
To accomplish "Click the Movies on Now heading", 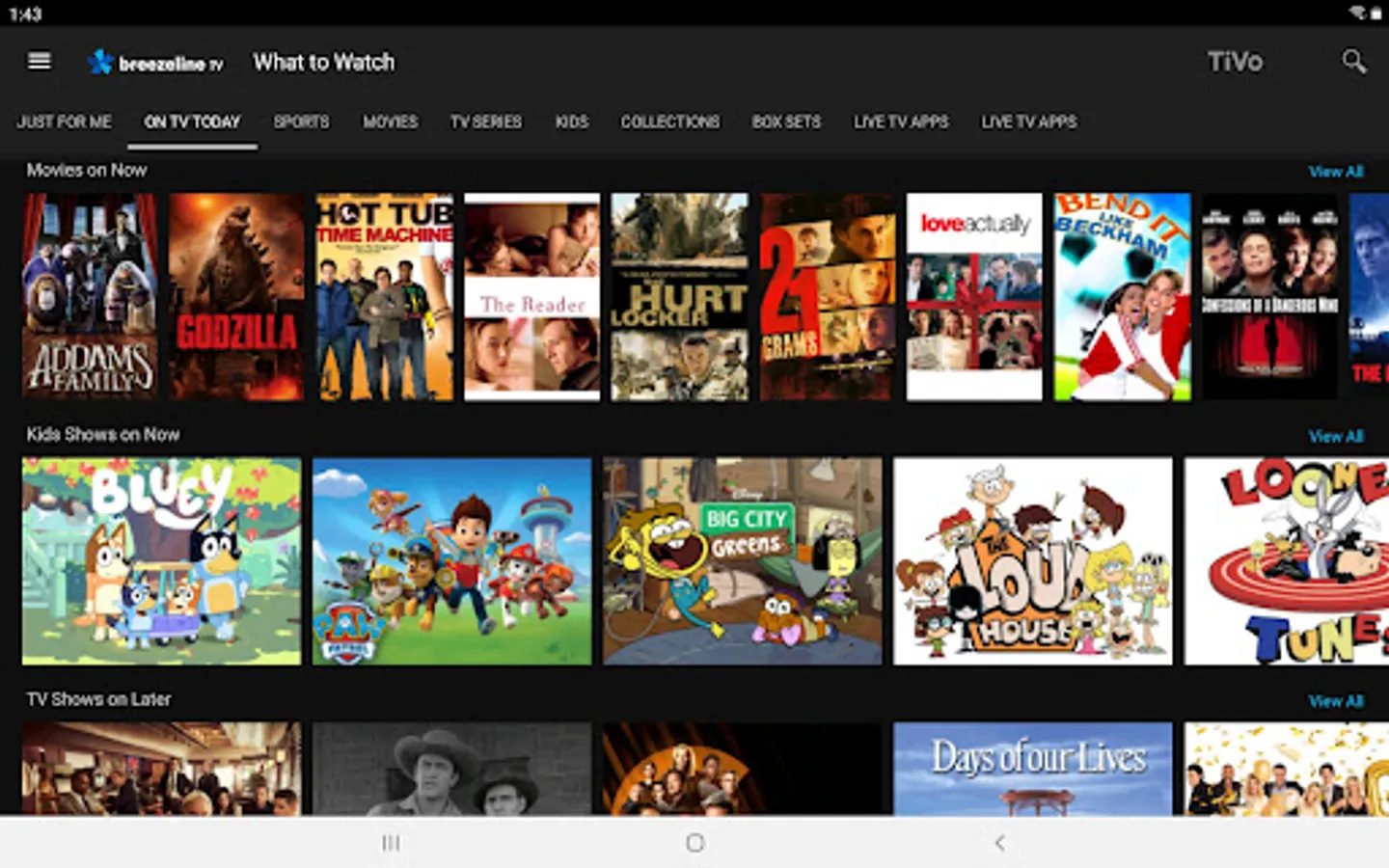I will [x=87, y=170].
